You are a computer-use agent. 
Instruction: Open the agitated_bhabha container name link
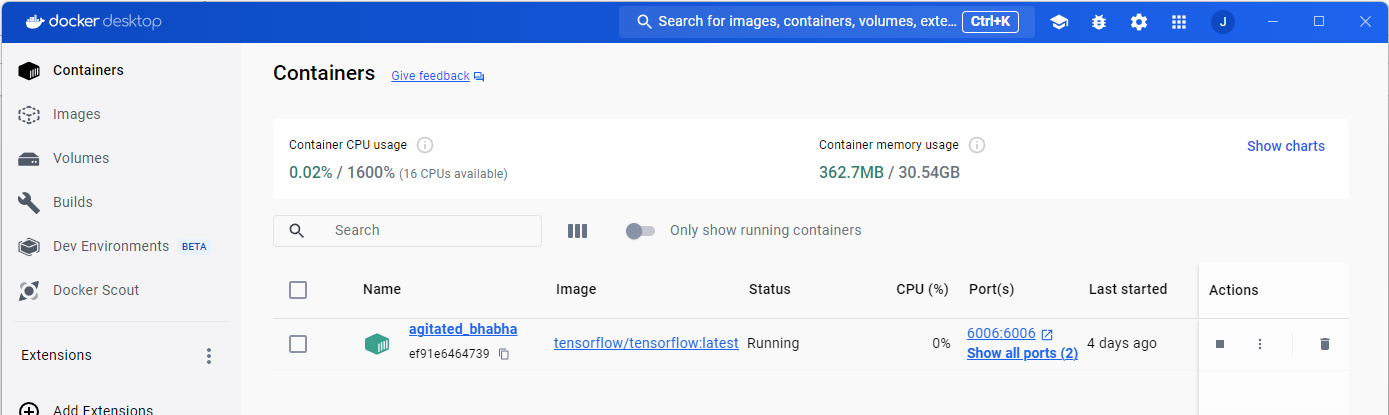(x=463, y=329)
